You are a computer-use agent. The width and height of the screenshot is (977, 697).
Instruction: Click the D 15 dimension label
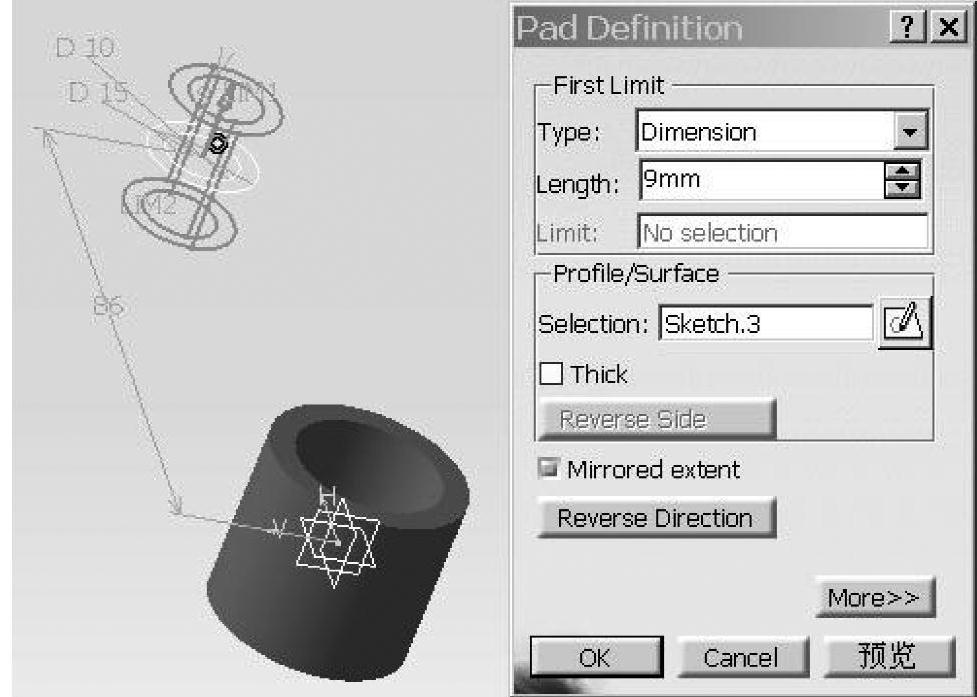pos(98,92)
